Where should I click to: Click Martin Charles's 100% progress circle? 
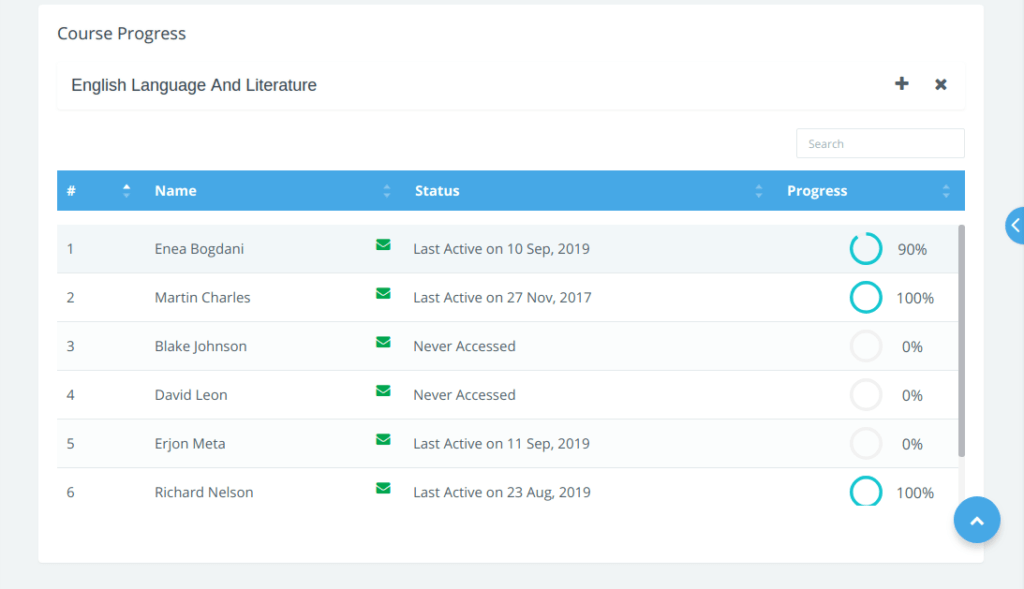(865, 297)
